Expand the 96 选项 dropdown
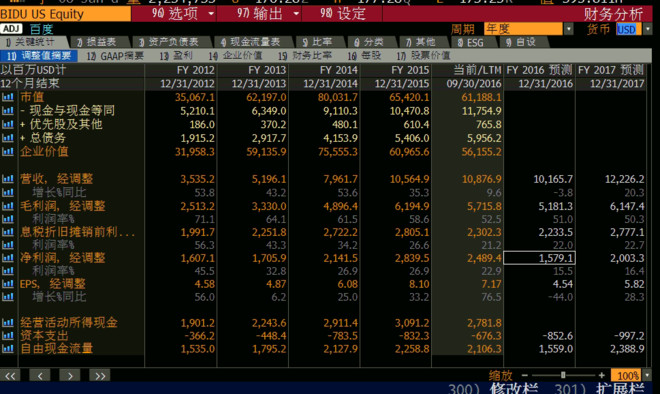 point(211,14)
